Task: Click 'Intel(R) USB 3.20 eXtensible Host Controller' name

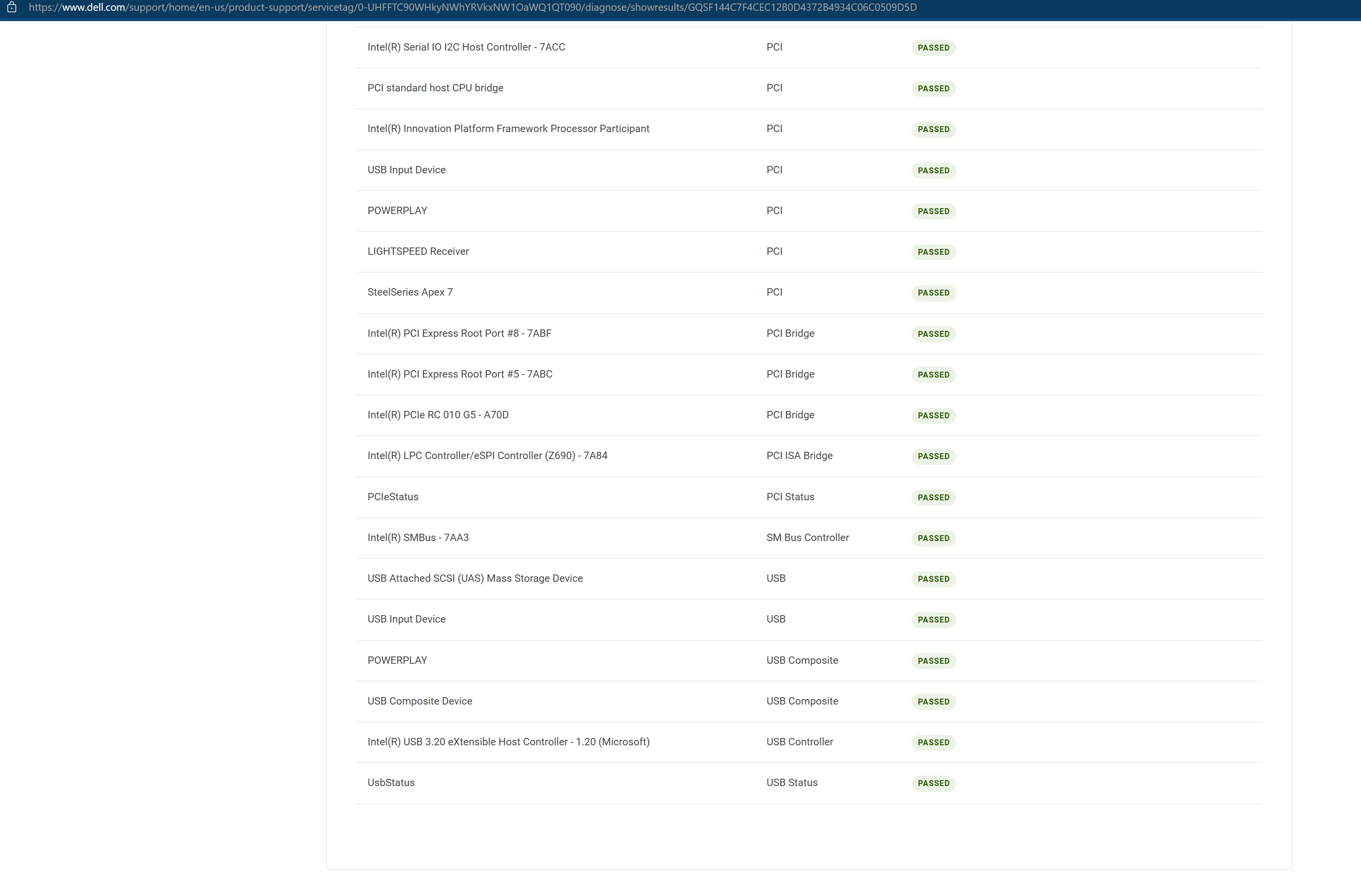Action: 508,742
